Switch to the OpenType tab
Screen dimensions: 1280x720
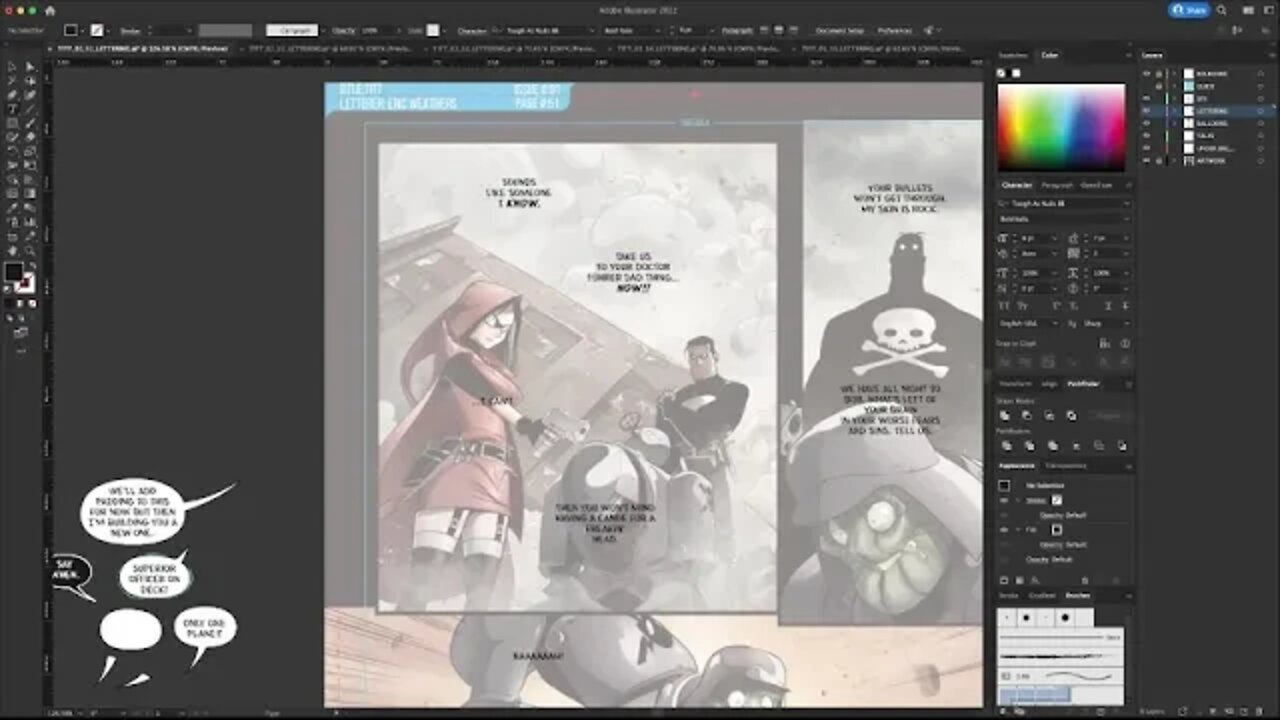click(x=1096, y=185)
